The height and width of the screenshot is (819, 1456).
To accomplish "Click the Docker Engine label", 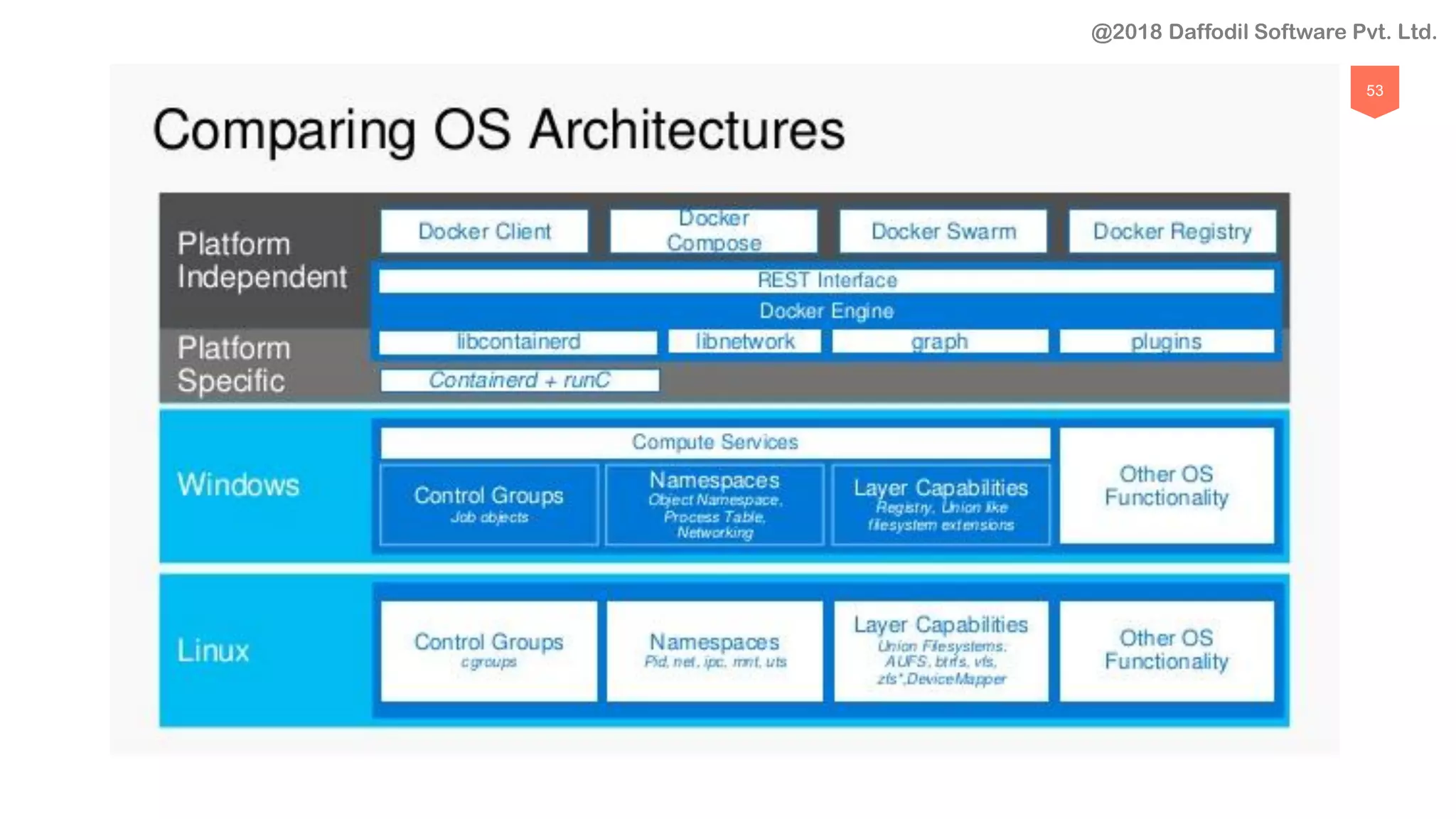I will click(x=826, y=311).
